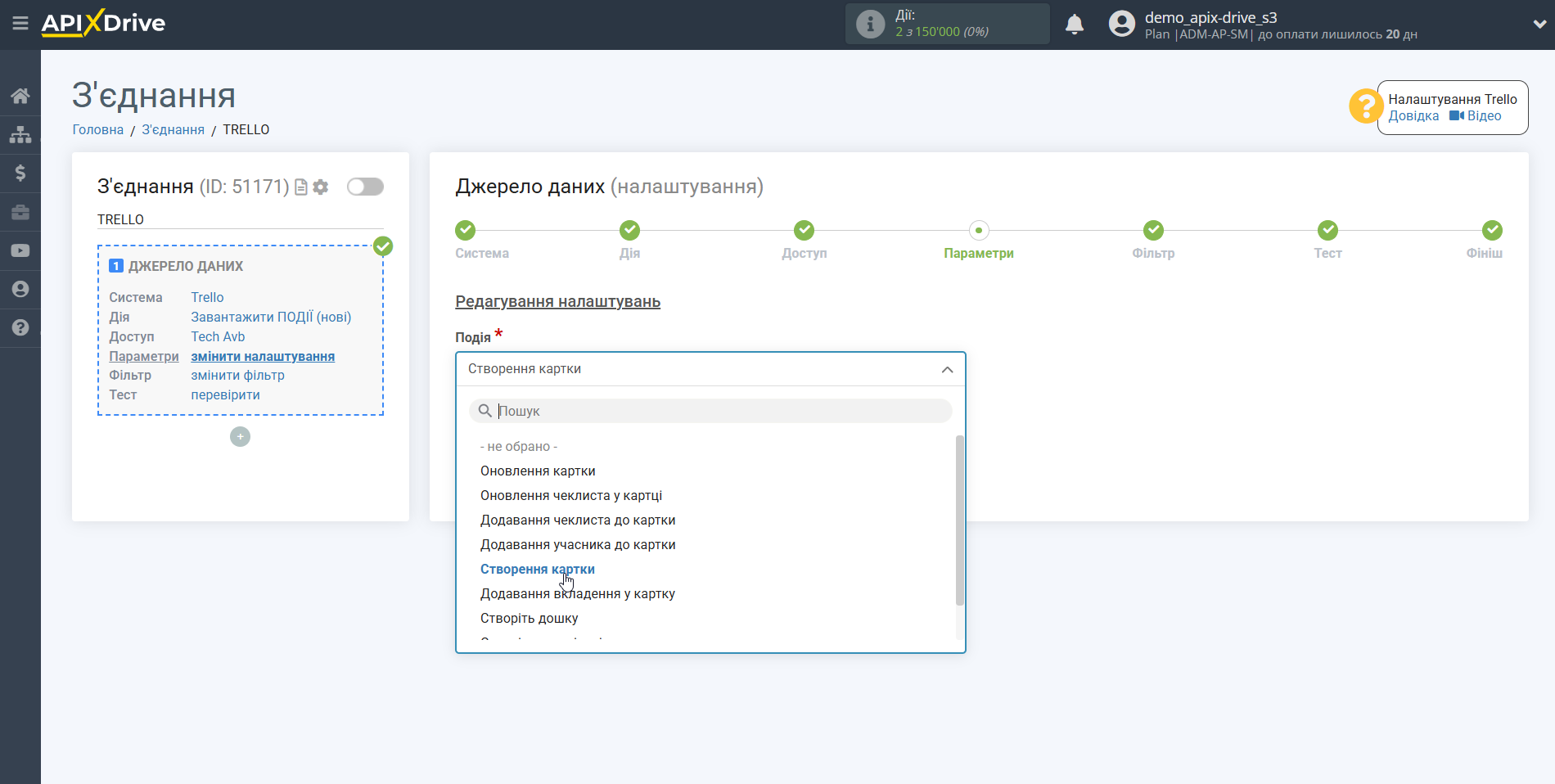This screenshot has height=784, width=1555.
Task: Toggle the connection enable switch
Action: (x=365, y=187)
